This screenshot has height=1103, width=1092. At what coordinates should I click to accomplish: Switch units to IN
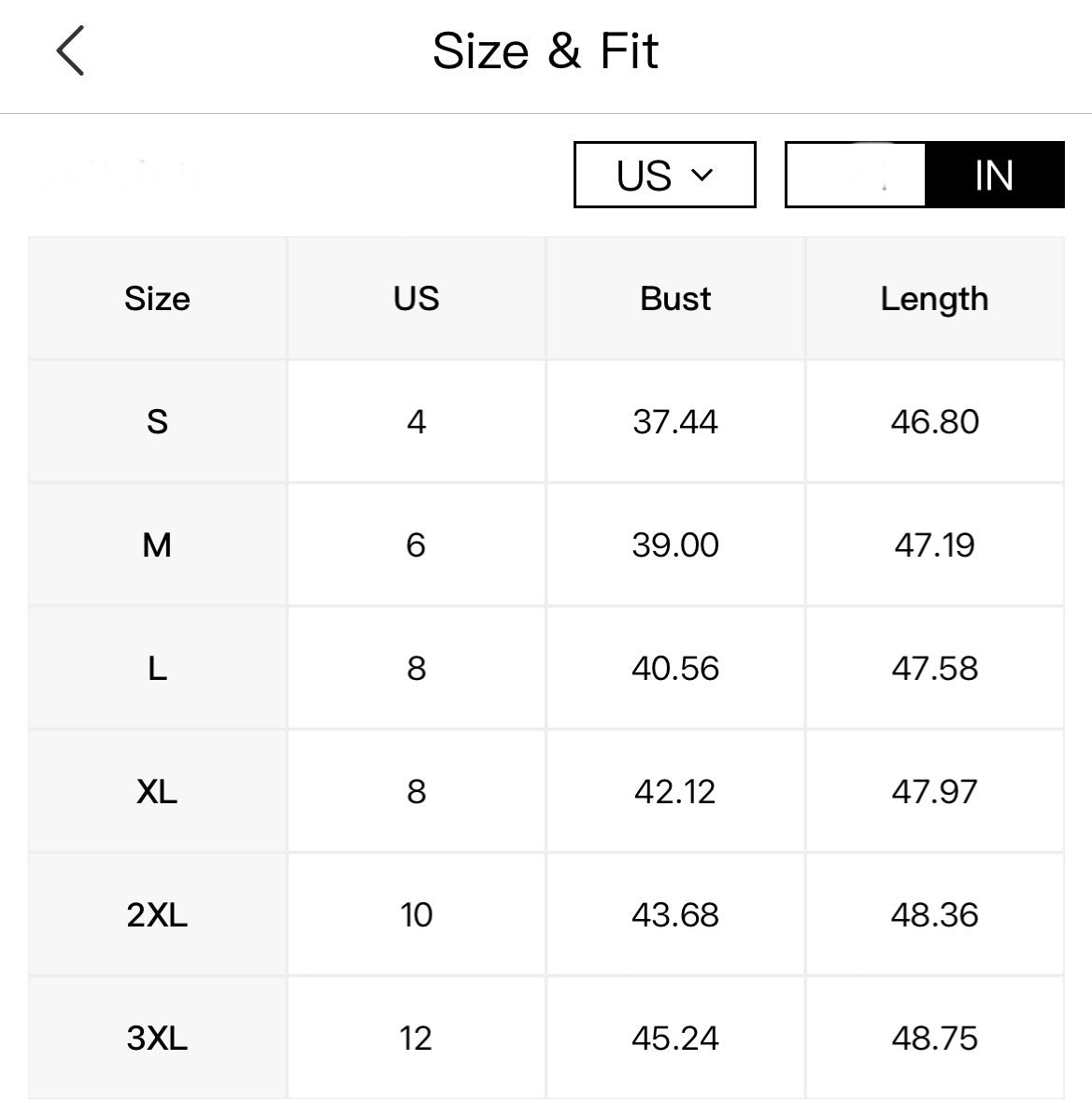993,175
